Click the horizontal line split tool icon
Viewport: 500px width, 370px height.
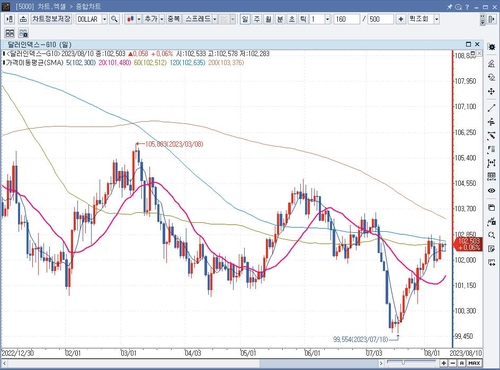(x=491, y=122)
